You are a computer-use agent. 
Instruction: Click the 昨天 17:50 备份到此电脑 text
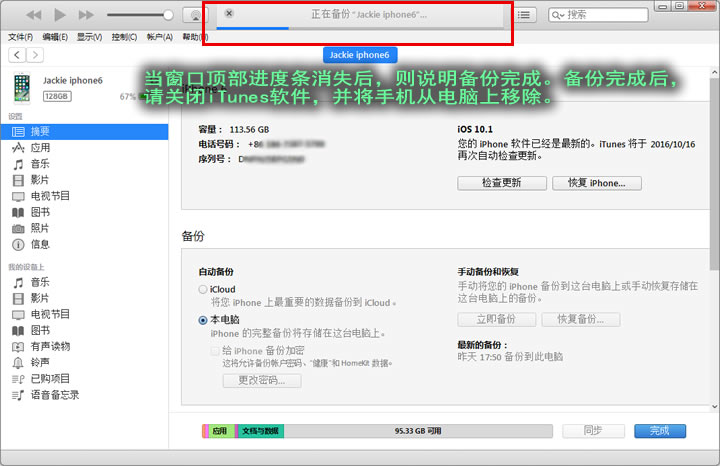[x=510, y=357]
